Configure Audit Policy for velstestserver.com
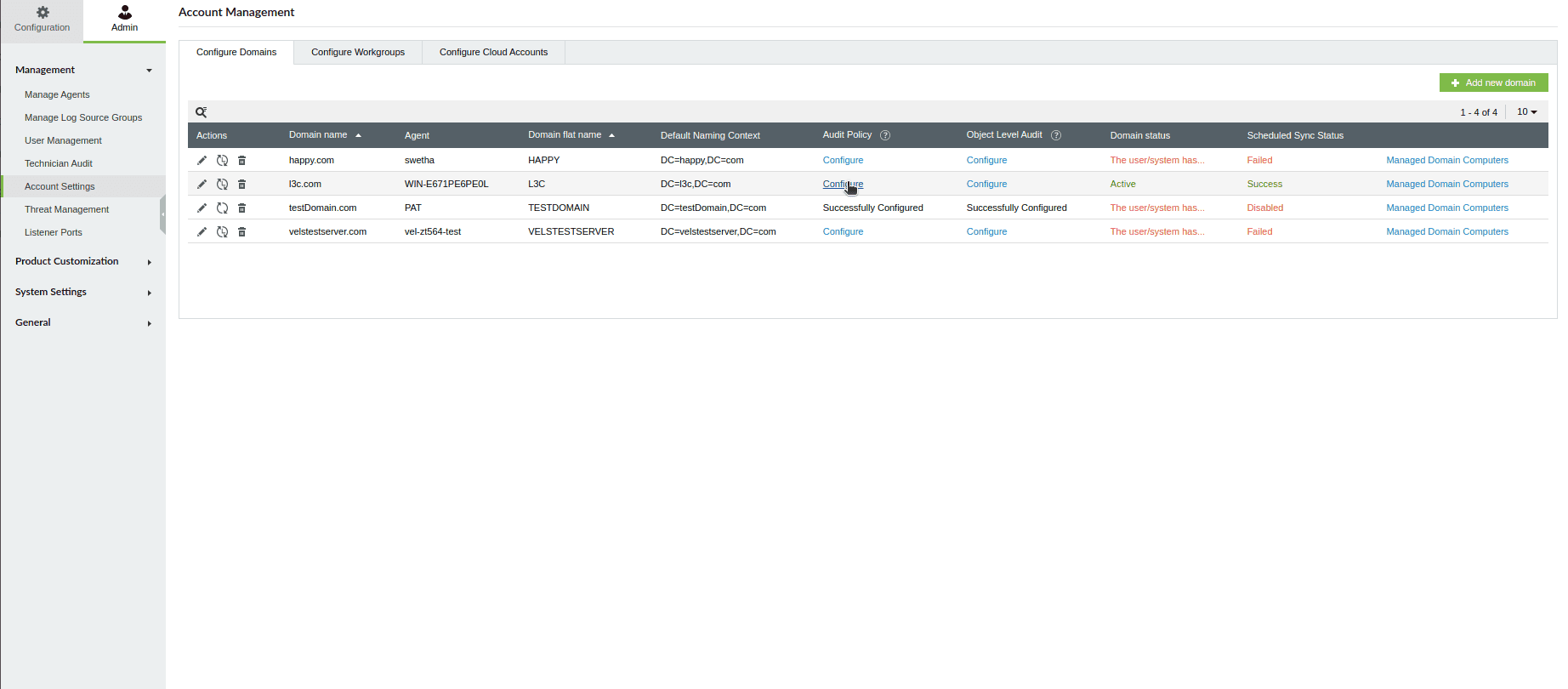 click(843, 231)
